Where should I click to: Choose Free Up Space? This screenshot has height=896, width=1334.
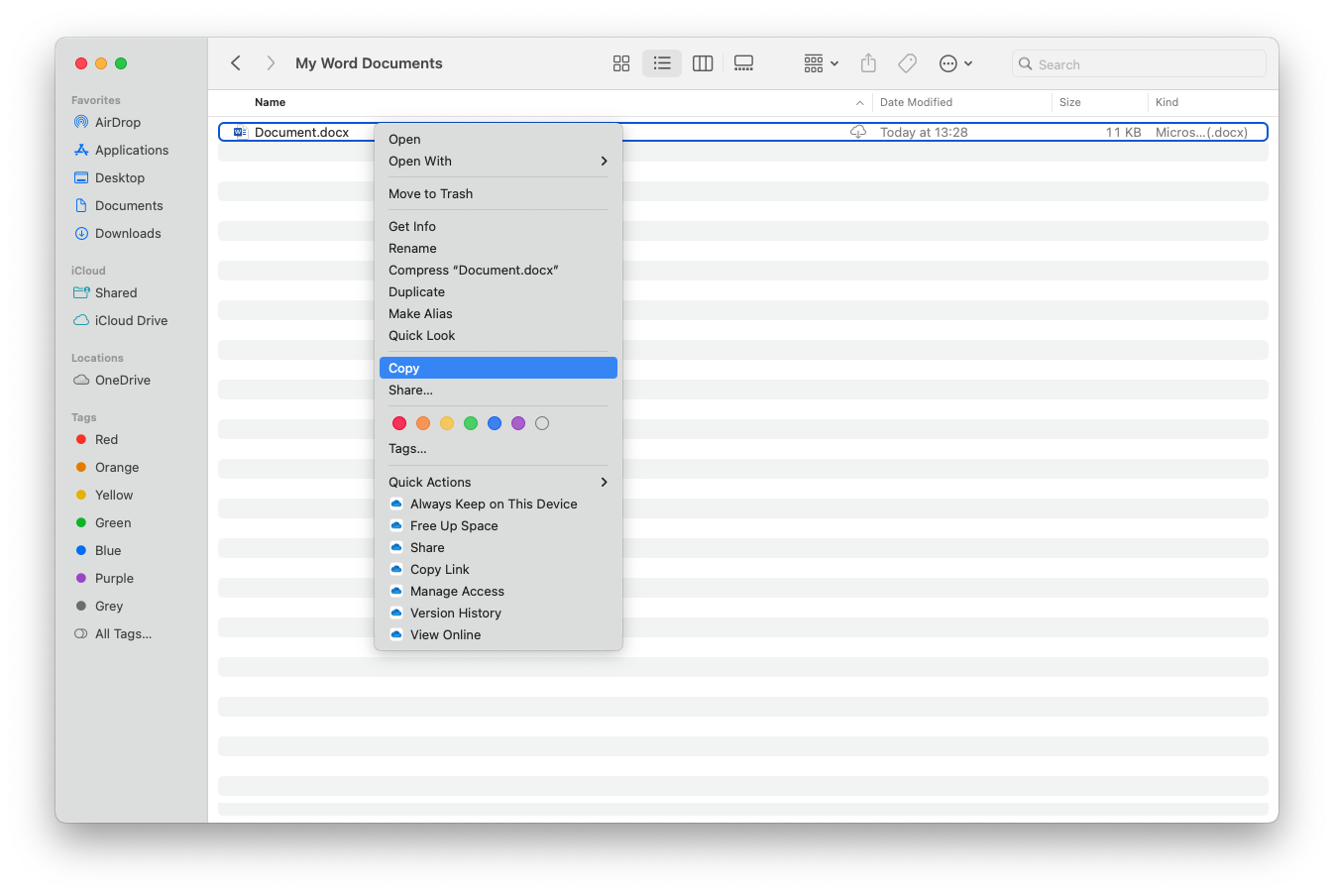[499, 525]
